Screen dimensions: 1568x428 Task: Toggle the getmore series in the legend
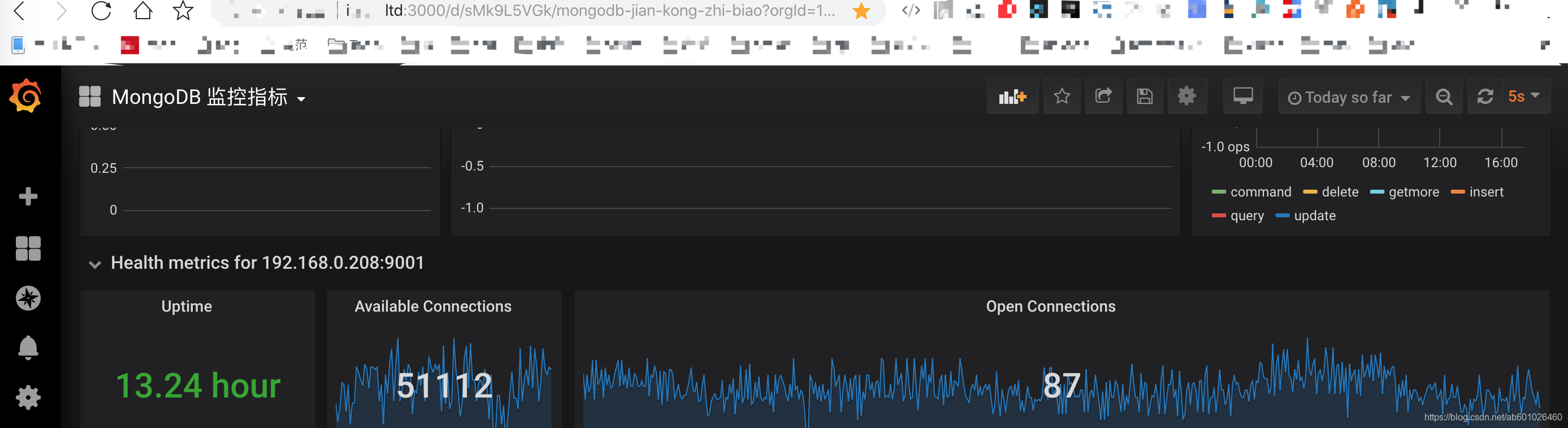click(x=1413, y=192)
